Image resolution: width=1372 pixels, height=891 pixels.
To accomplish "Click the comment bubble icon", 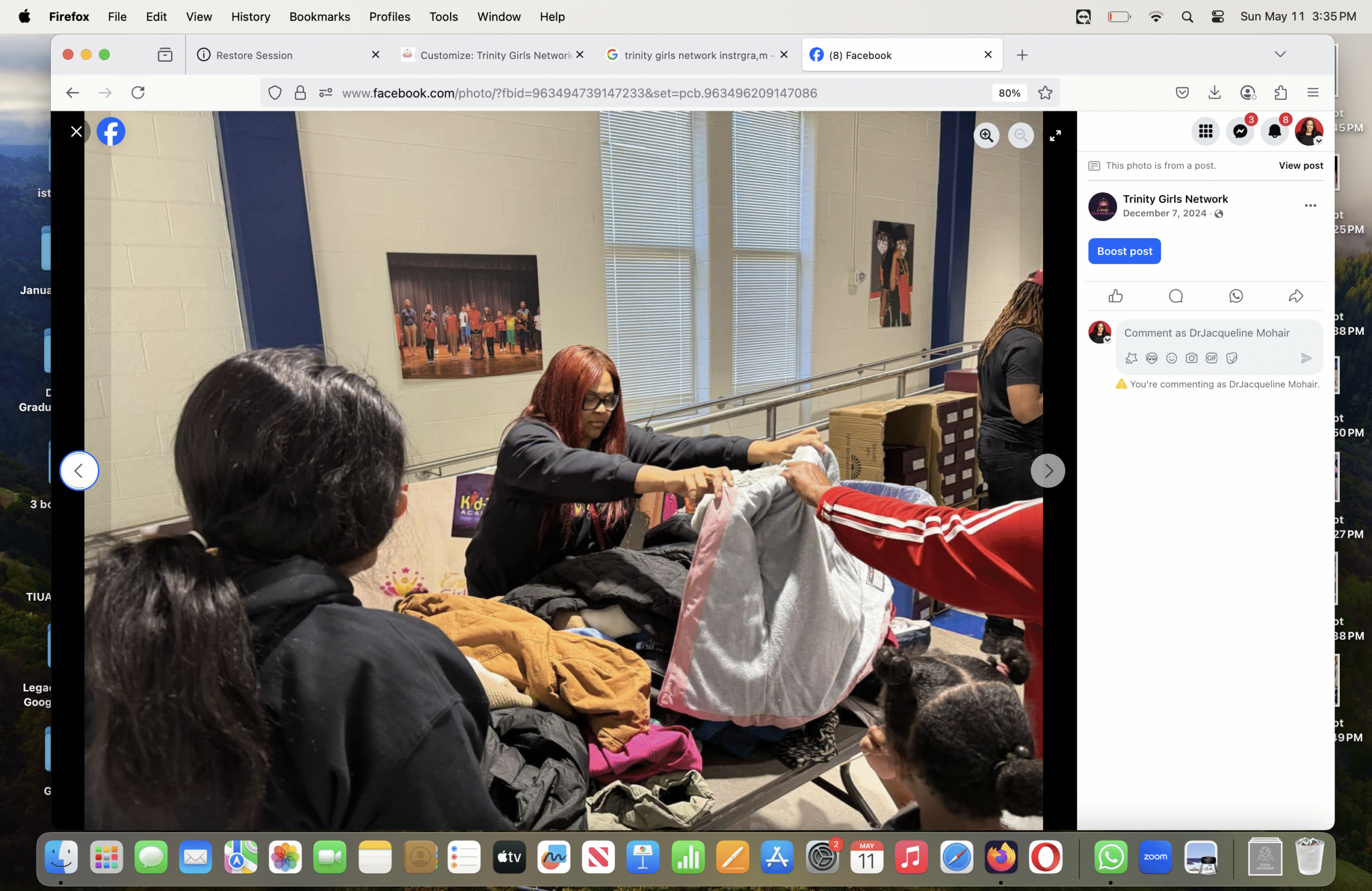I will [1175, 296].
